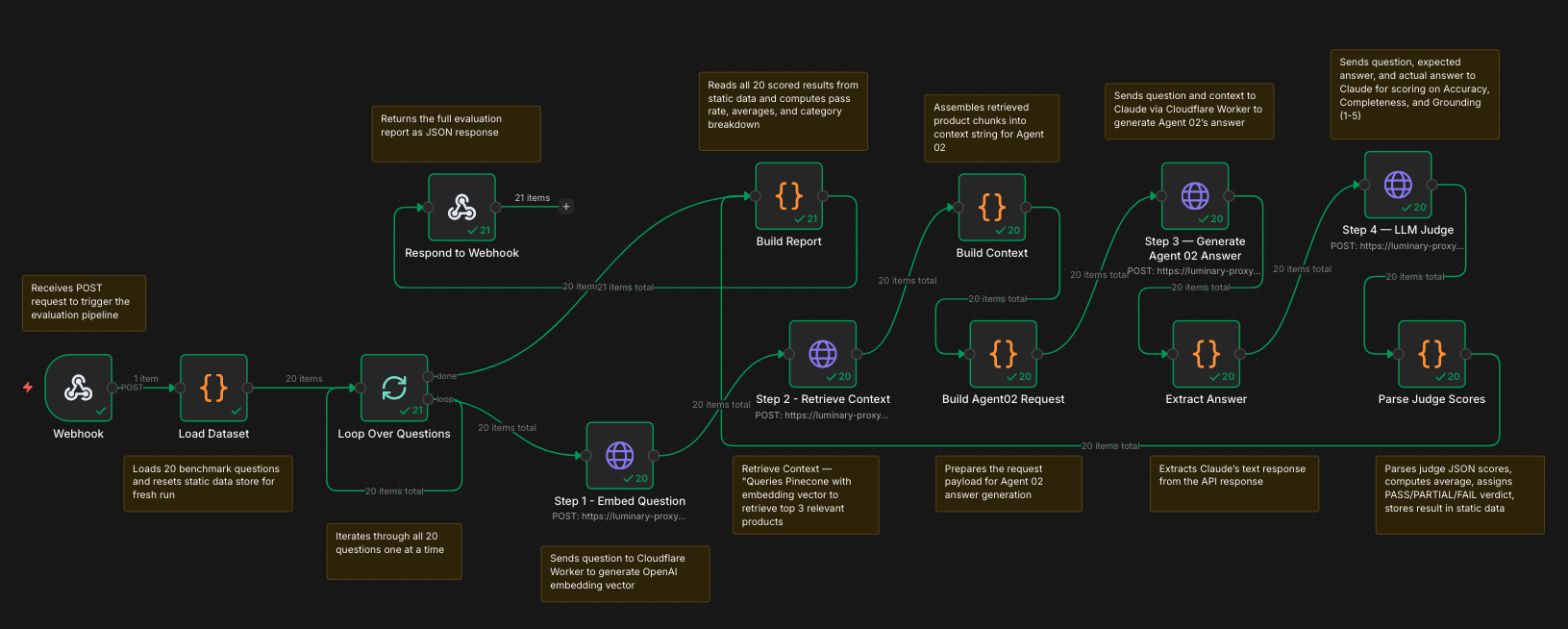Select the note about generating Agent 02's answer
The height and width of the screenshot is (629, 1568).
coord(1189,112)
